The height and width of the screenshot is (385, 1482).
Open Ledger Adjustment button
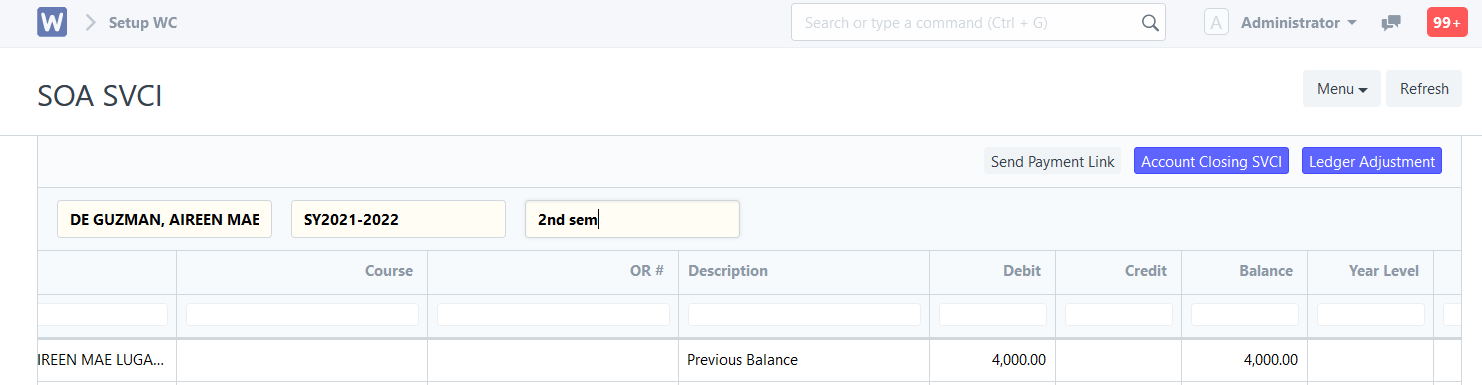point(1372,161)
